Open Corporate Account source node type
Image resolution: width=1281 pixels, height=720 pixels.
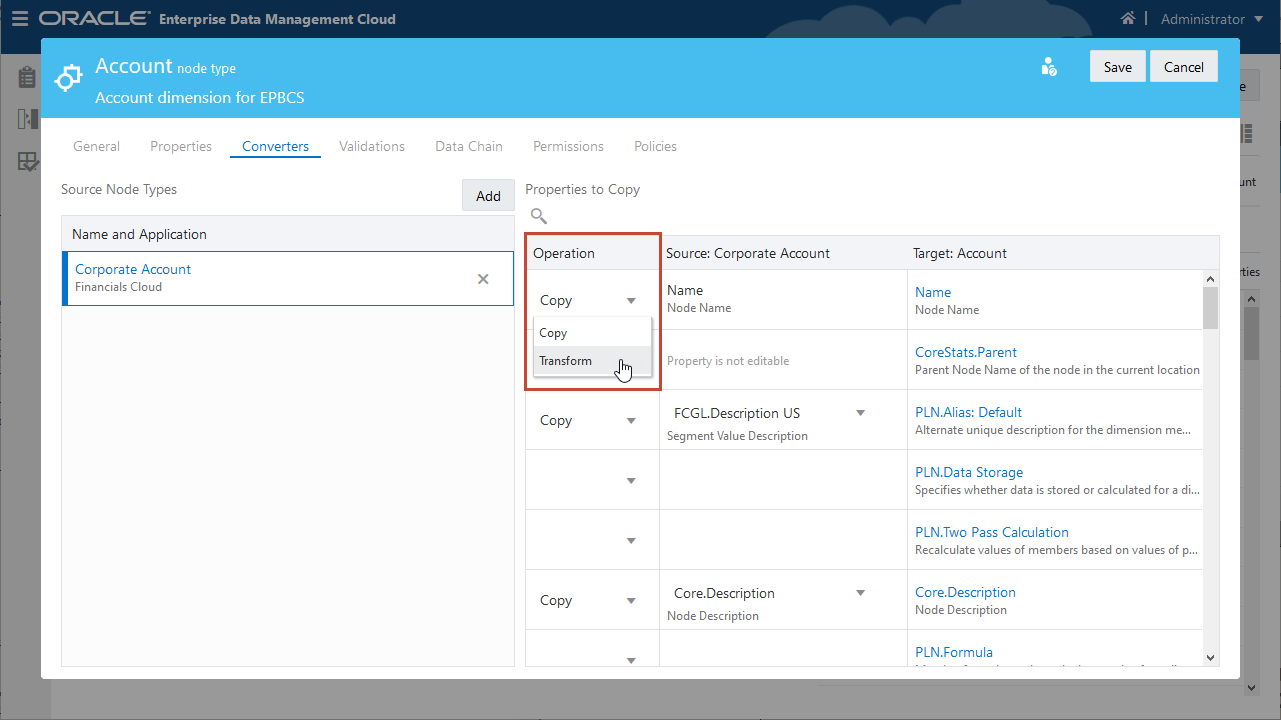pyautogui.click(x=133, y=269)
